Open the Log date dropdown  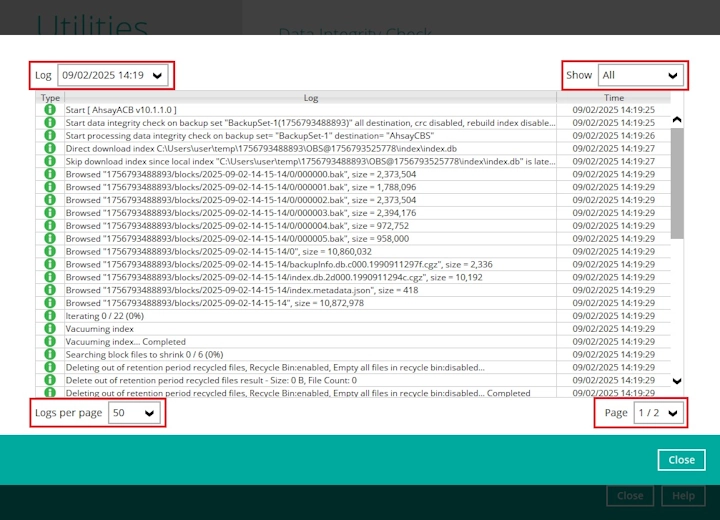pyautogui.click(x=113, y=75)
